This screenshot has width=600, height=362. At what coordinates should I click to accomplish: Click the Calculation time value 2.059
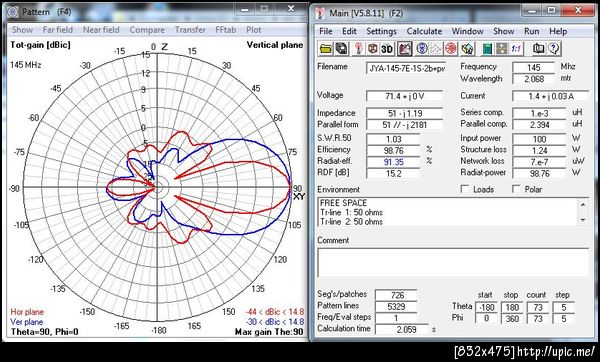[402, 329]
